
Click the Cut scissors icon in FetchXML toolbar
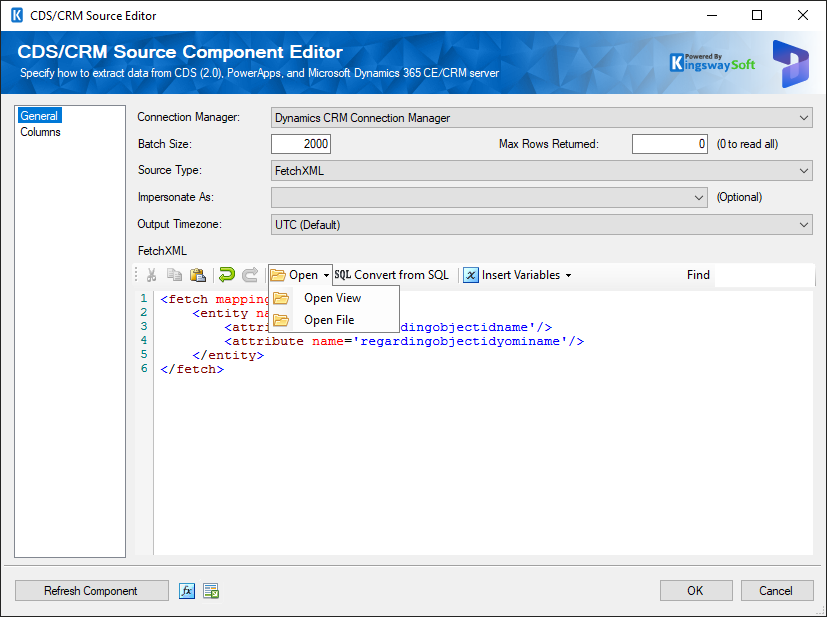point(151,275)
